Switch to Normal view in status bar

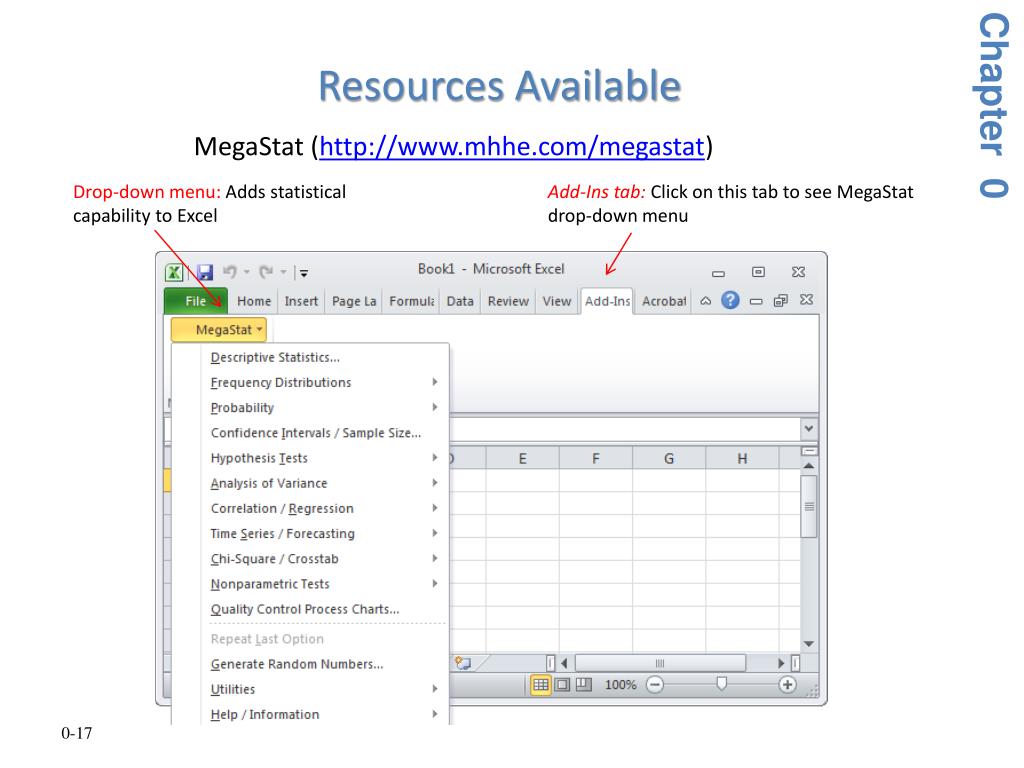coord(541,684)
